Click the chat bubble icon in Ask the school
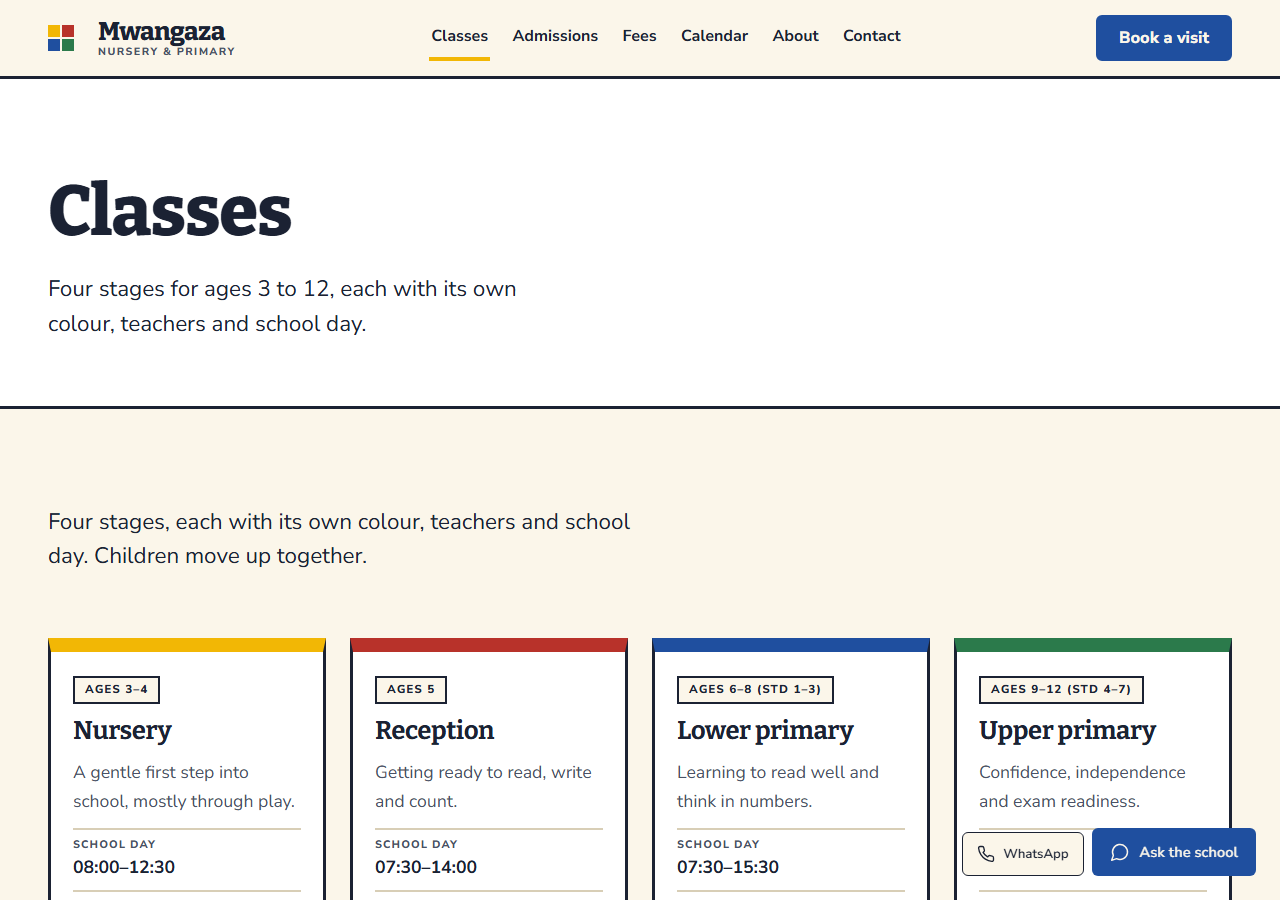The image size is (1280, 900). point(1120,853)
